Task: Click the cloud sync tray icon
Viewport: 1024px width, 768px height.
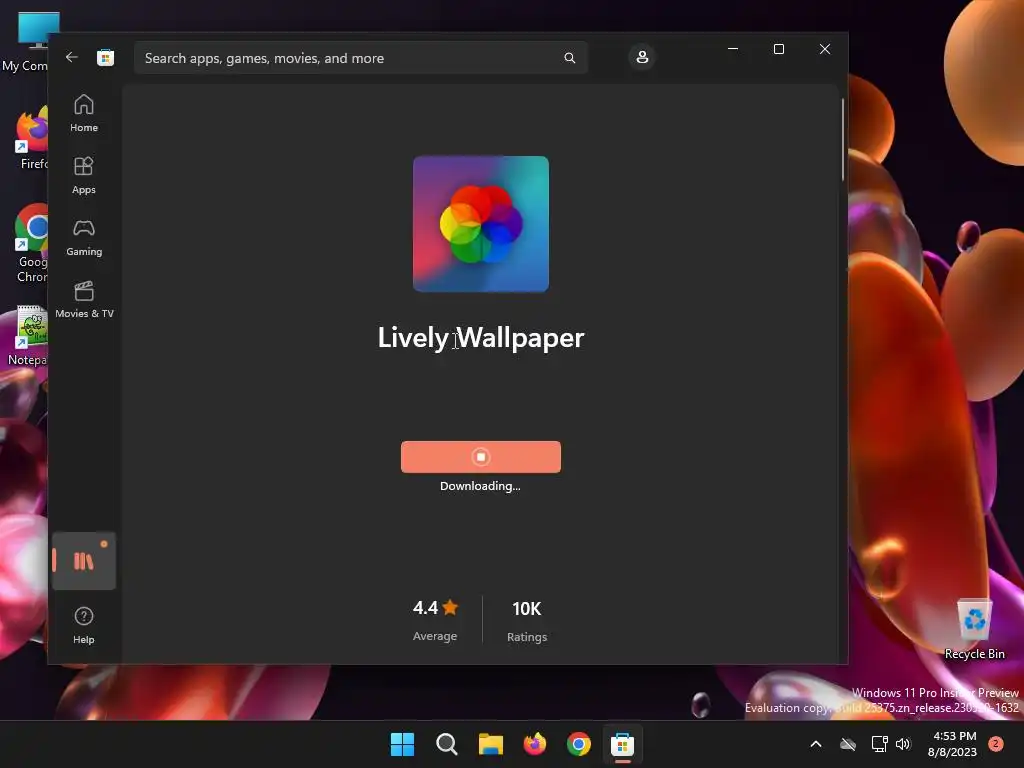Action: tap(848, 744)
